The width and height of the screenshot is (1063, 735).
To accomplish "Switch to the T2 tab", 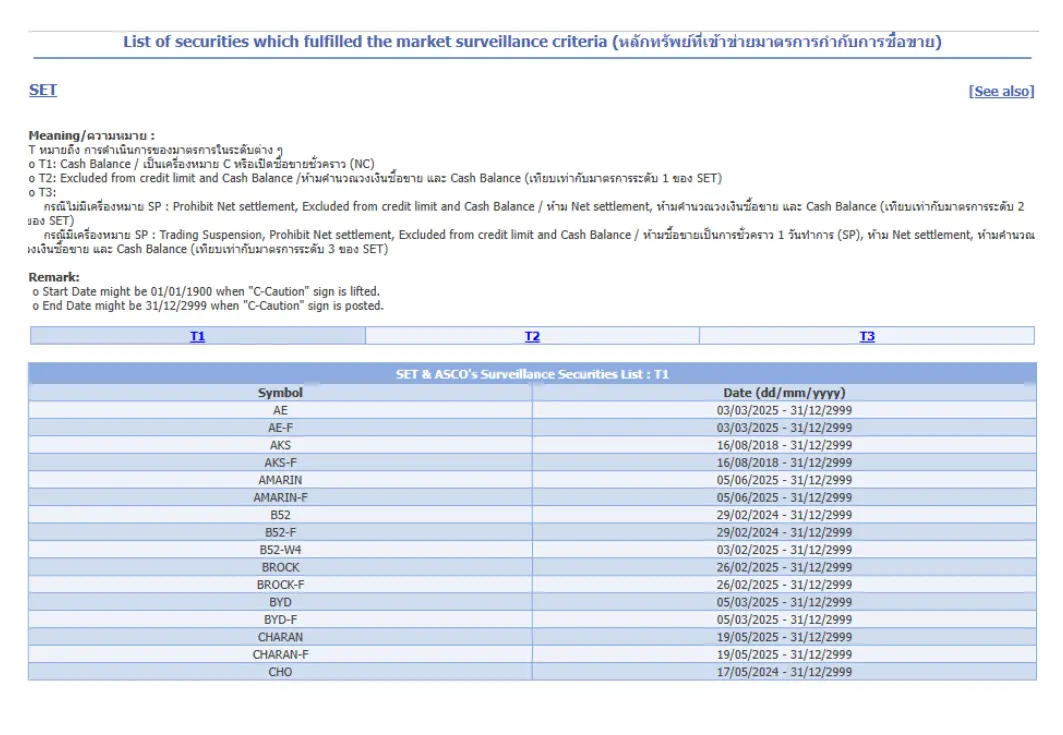I will tap(532, 337).
